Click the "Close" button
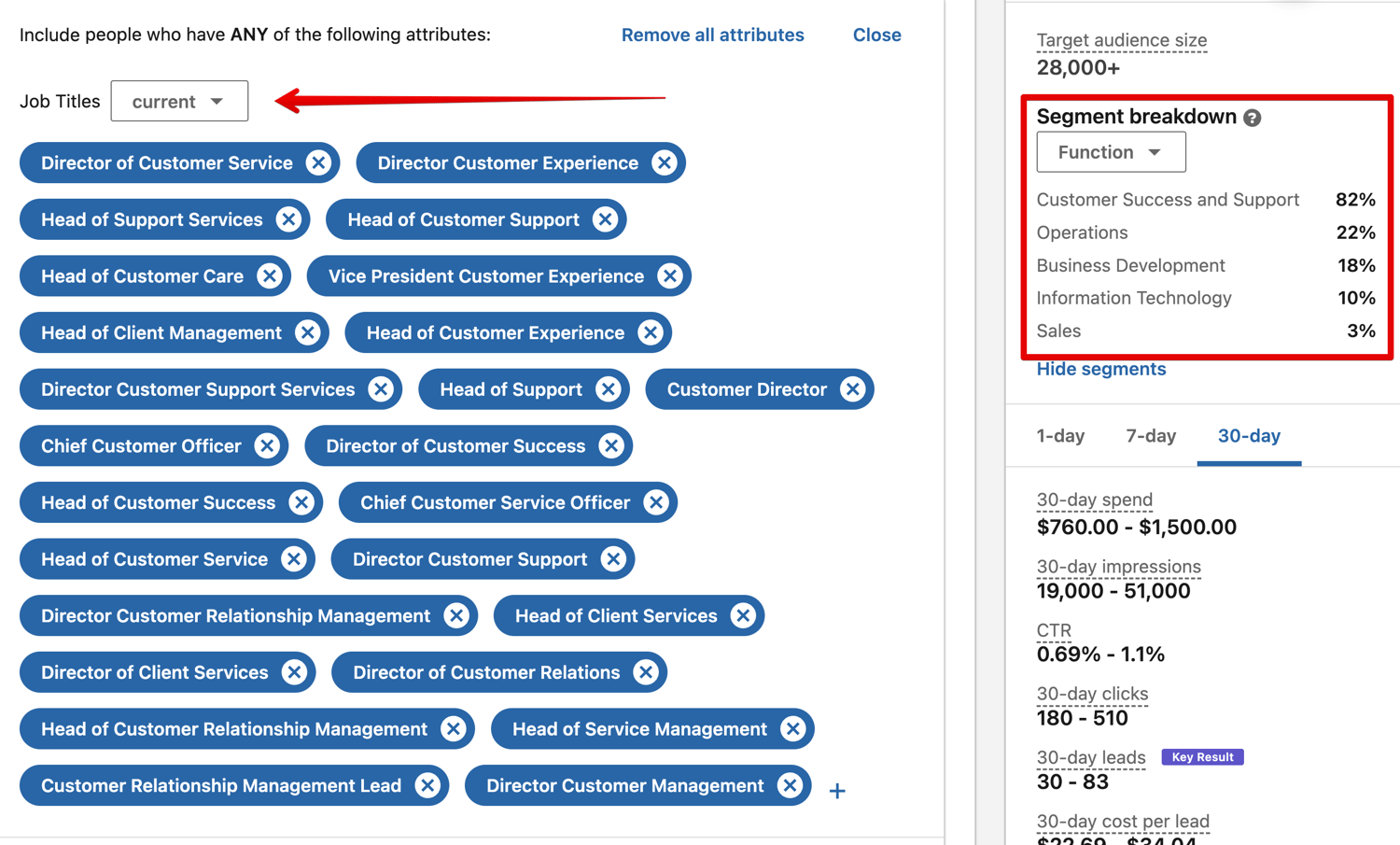Screen dimensions: 1400x845 (875, 35)
